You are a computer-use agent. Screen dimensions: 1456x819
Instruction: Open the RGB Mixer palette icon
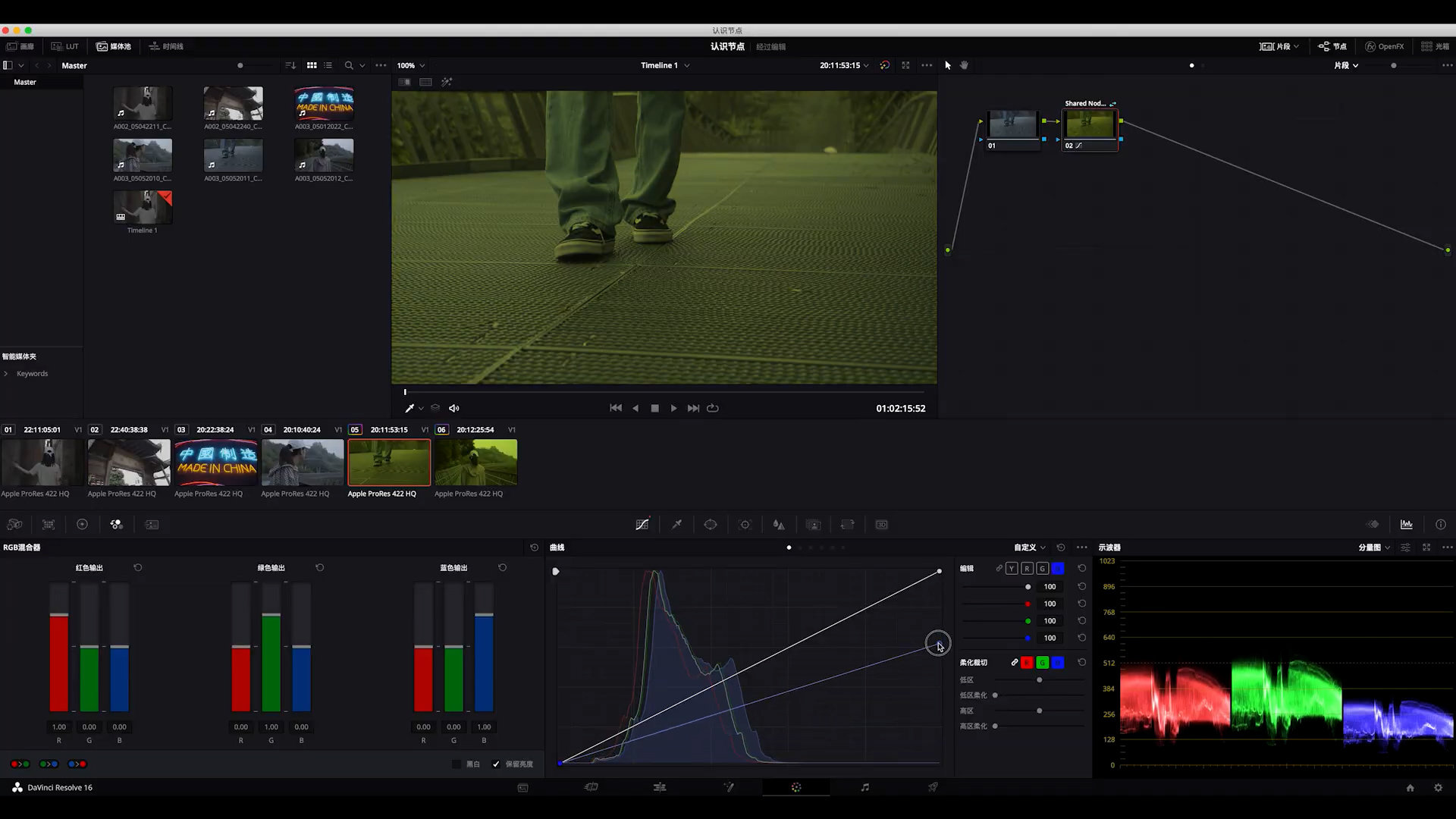116,525
